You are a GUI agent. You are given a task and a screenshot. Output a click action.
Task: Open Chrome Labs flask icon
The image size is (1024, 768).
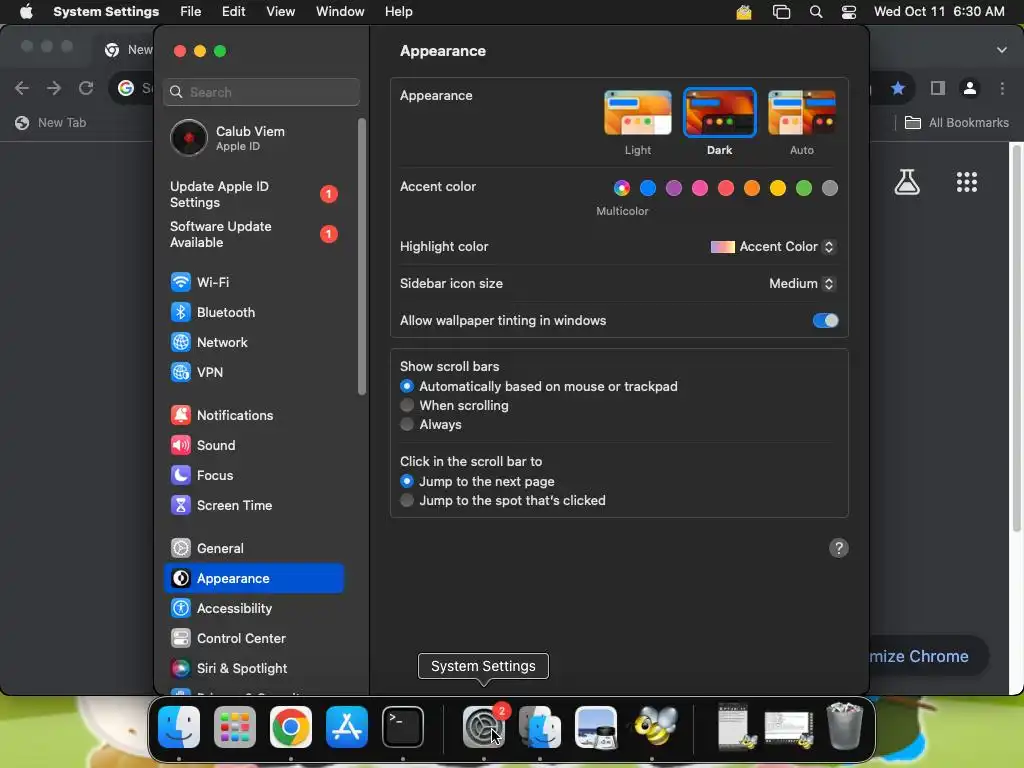pos(907,182)
